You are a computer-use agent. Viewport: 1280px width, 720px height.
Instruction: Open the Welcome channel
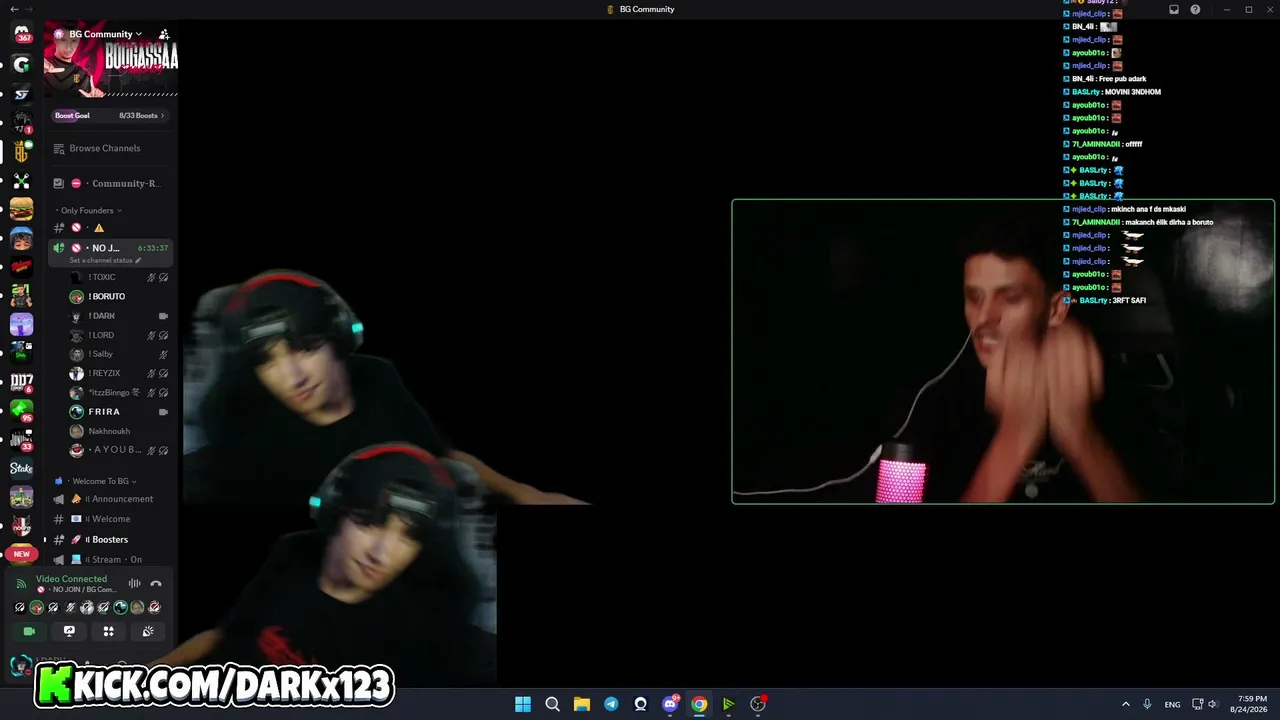[x=110, y=519]
